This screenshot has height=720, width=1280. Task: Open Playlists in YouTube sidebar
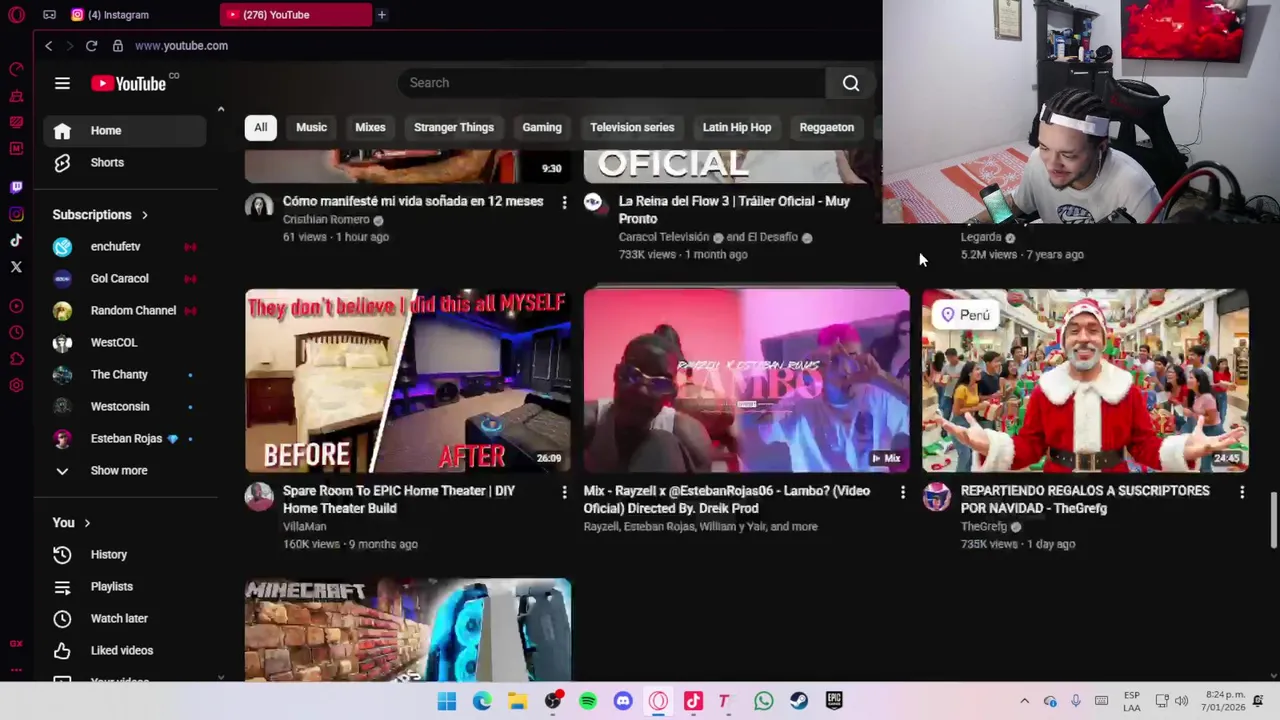(124, 586)
